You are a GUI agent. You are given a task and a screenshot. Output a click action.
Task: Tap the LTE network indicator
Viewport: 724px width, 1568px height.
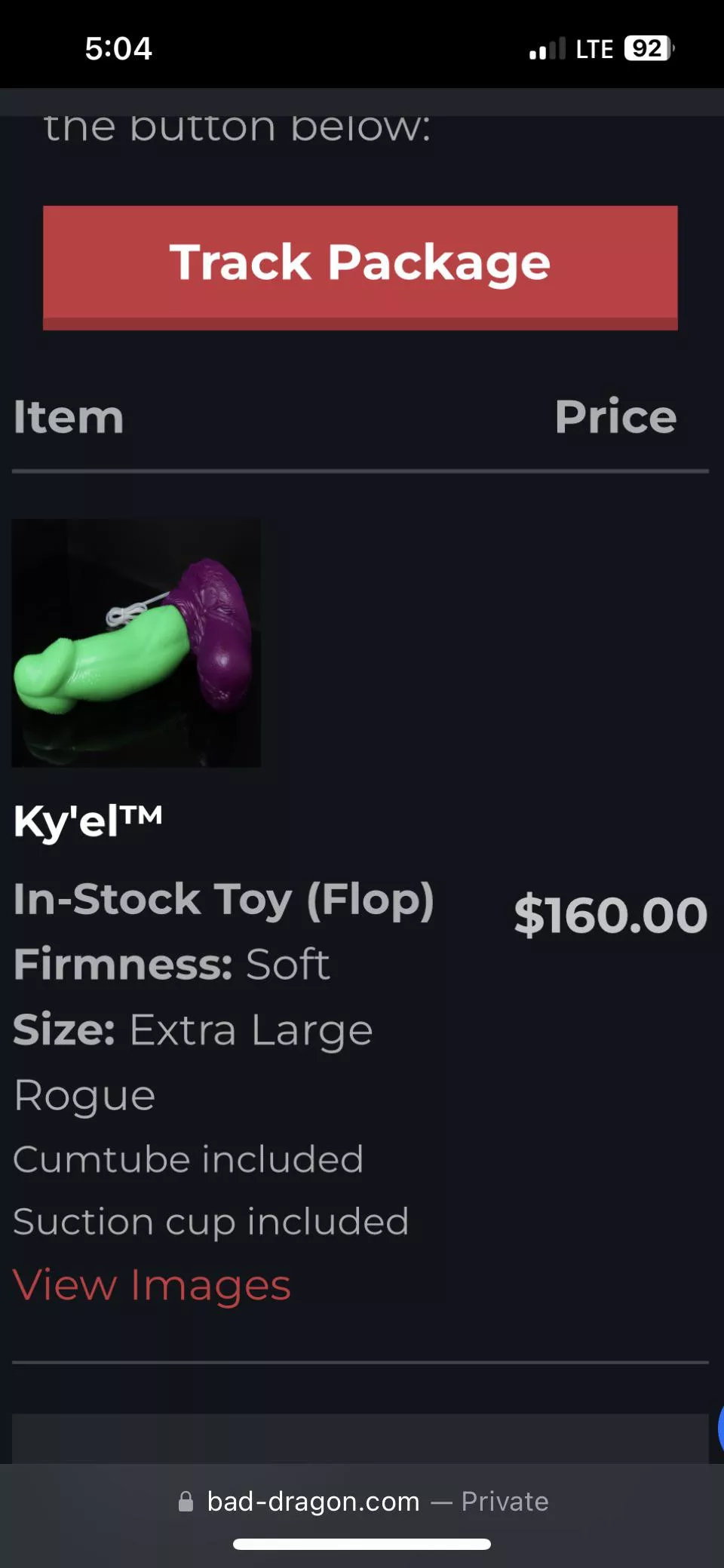click(x=593, y=48)
